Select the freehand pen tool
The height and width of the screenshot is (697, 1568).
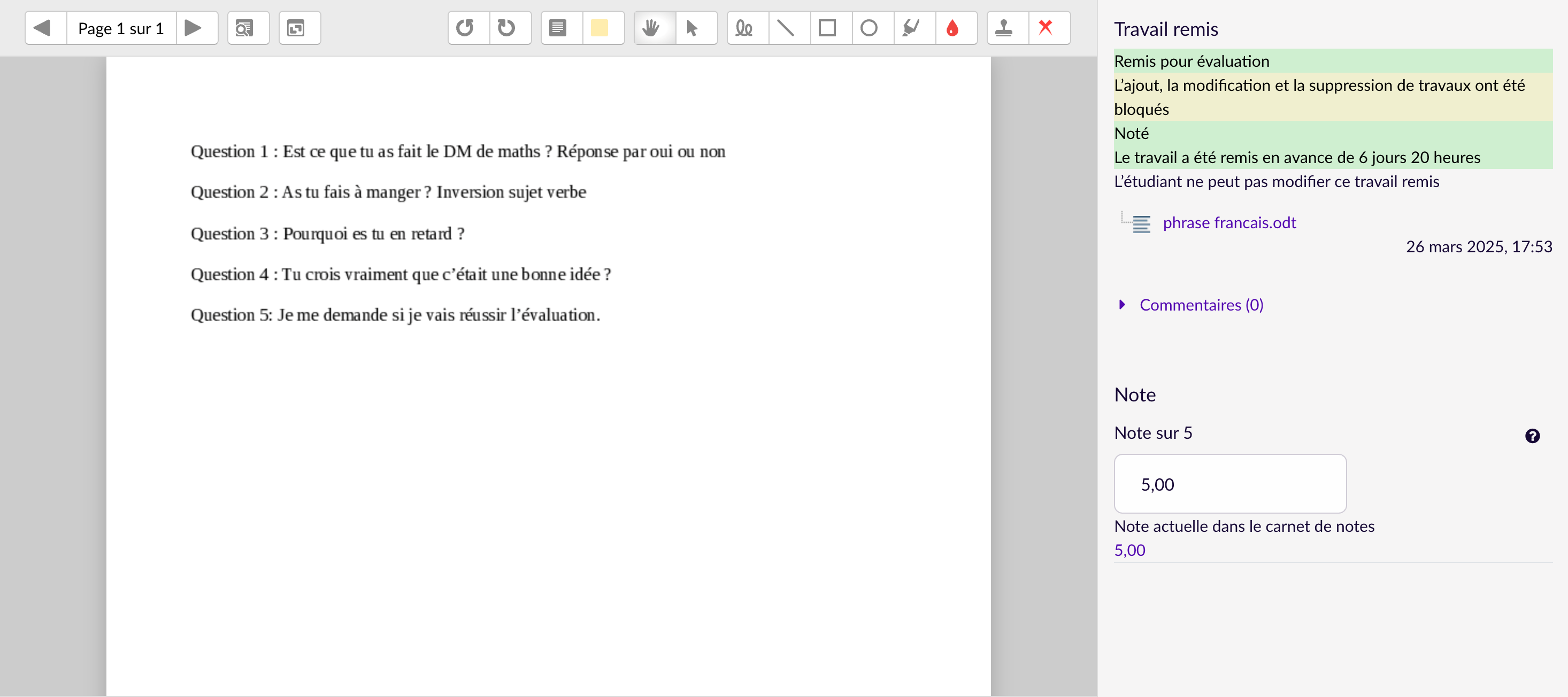(744, 28)
